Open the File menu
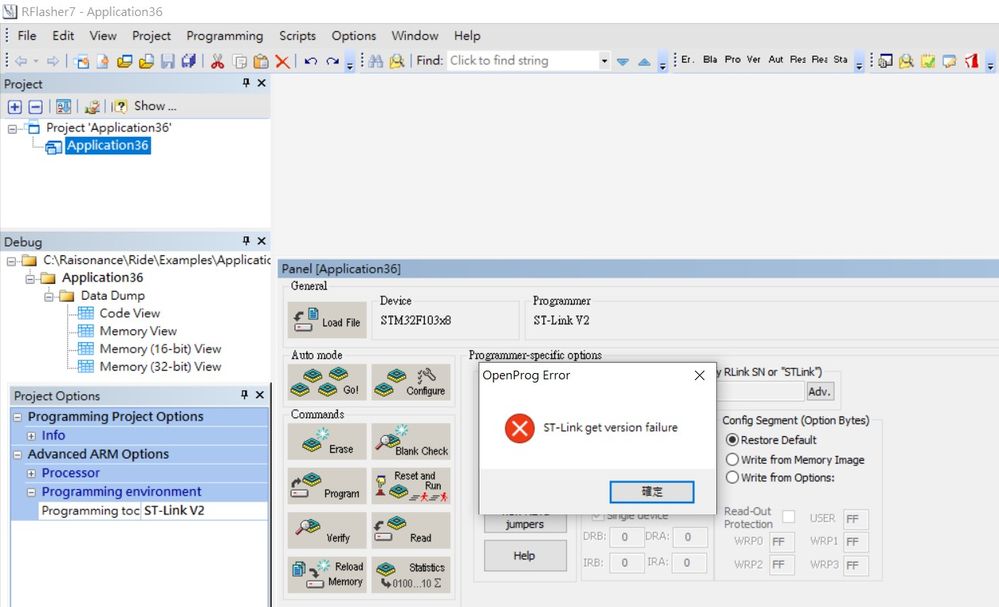Screen dimensions: 999x607 pos(27,36)
